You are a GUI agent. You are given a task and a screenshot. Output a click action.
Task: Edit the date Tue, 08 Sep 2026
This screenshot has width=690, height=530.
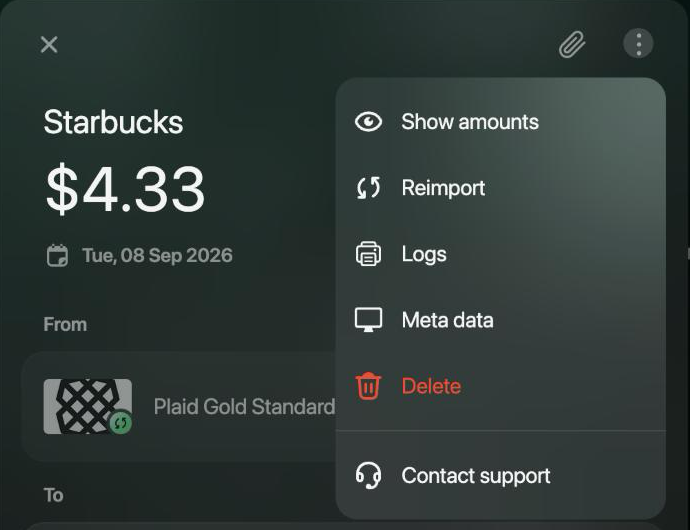(157, 256)
